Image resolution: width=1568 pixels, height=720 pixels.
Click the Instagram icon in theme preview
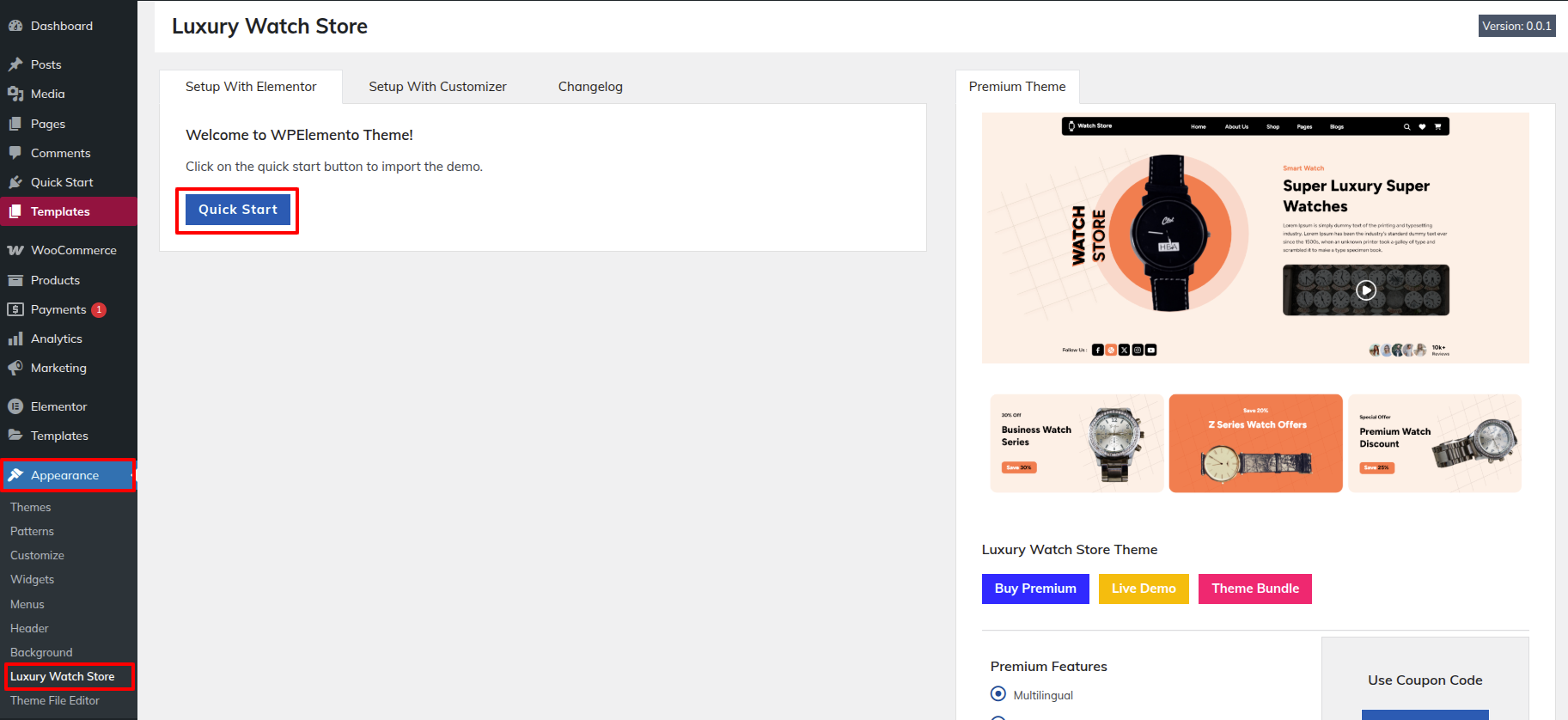point(1138,350)
